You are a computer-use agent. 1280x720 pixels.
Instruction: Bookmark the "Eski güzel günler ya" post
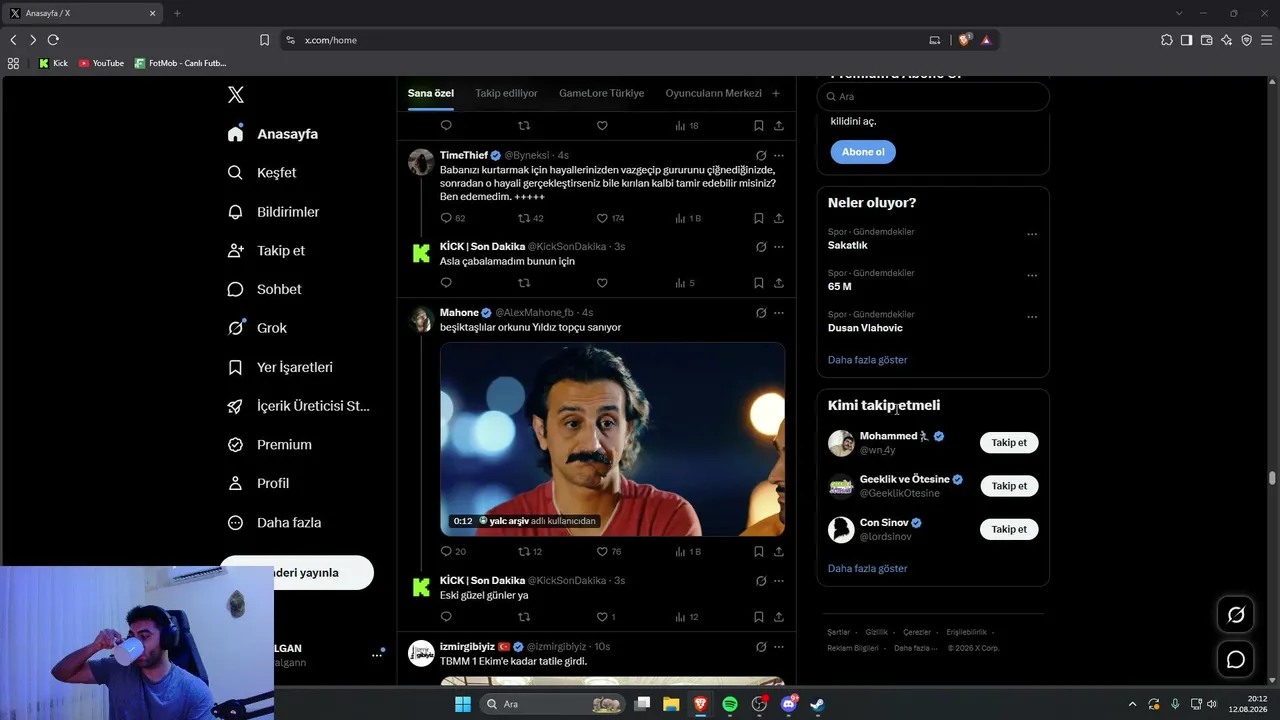[x=758, y=617]
